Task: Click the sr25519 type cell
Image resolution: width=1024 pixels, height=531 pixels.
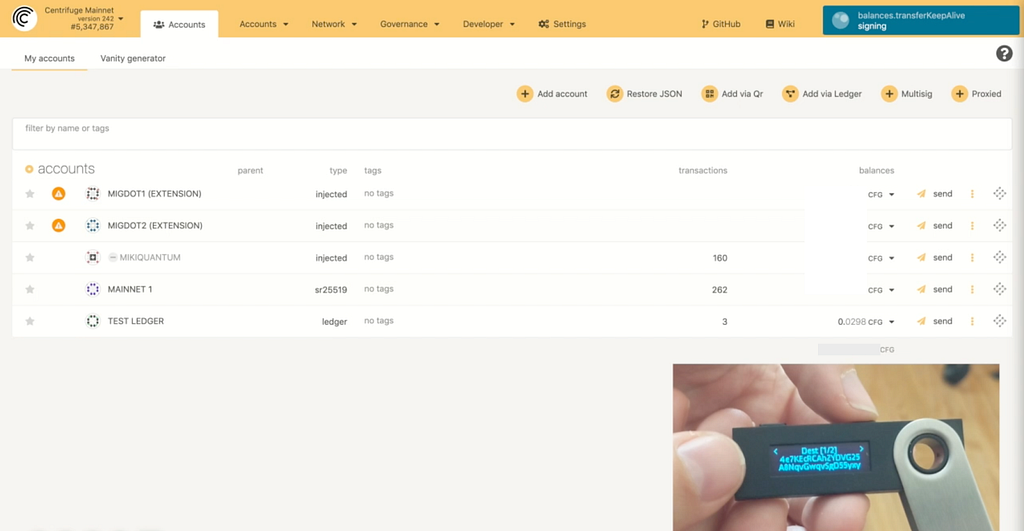Action: pos(330,290)
